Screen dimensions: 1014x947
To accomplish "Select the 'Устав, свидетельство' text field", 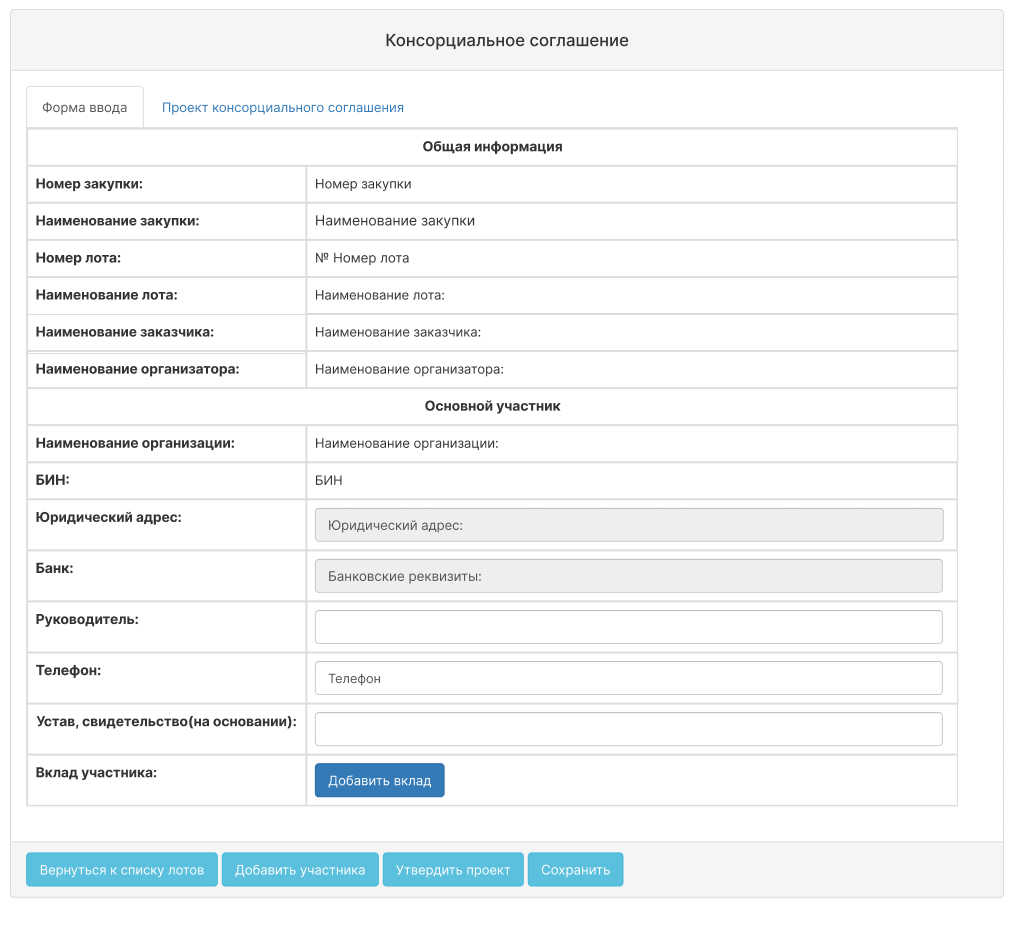I will 628,729.
